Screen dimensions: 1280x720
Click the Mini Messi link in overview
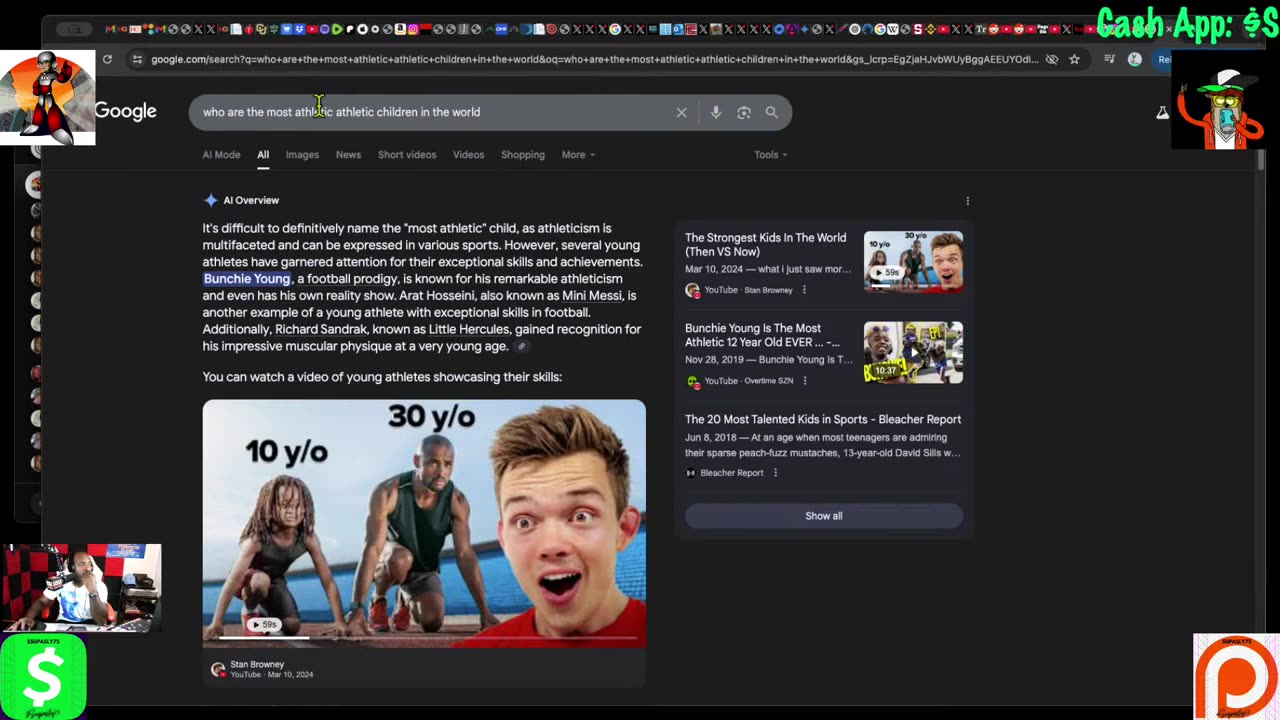pos(592,296)
